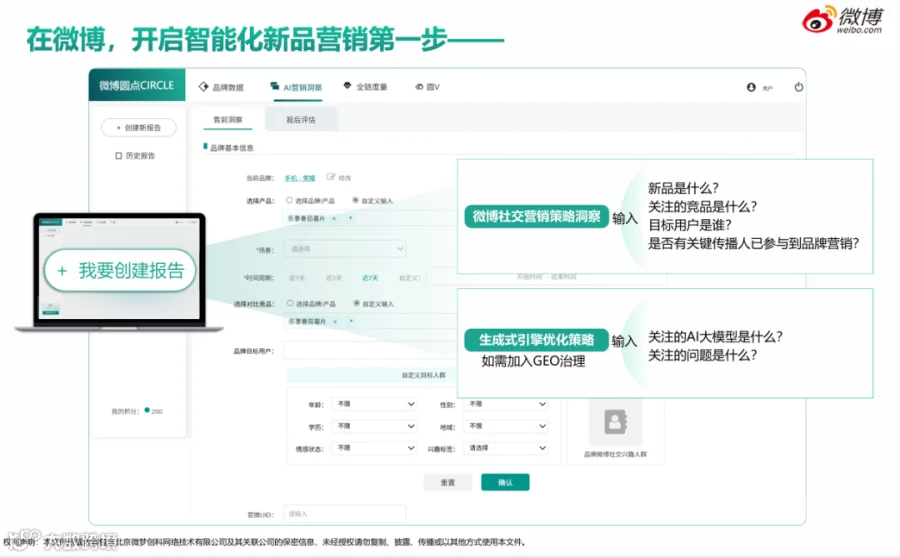Open the AI营销洞察 nav menu

297,87
